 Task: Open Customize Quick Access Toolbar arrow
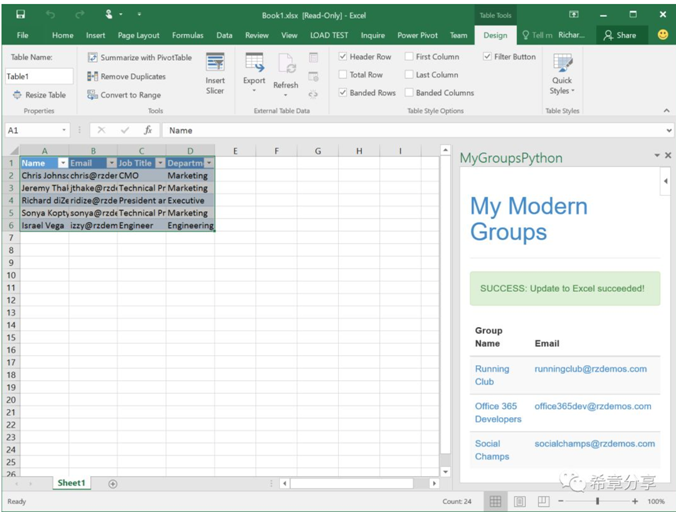coord(139,15)
